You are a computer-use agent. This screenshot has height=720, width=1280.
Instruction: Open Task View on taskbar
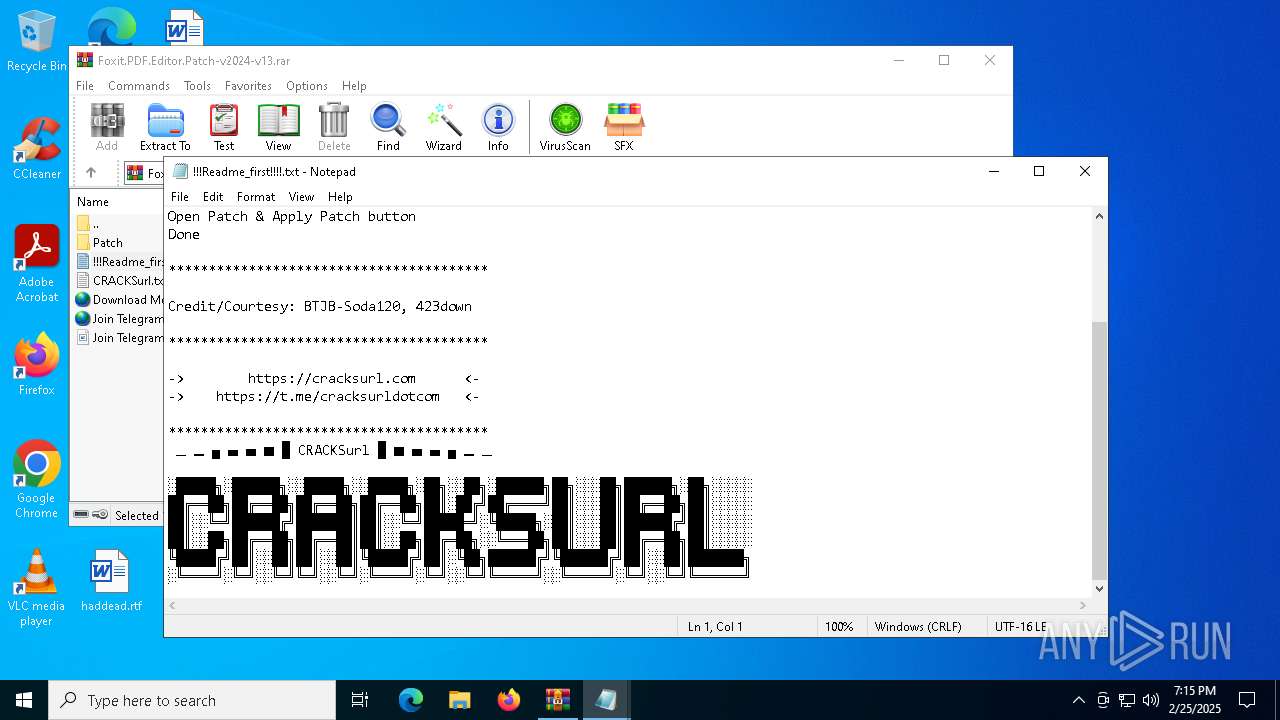(360, 700)
